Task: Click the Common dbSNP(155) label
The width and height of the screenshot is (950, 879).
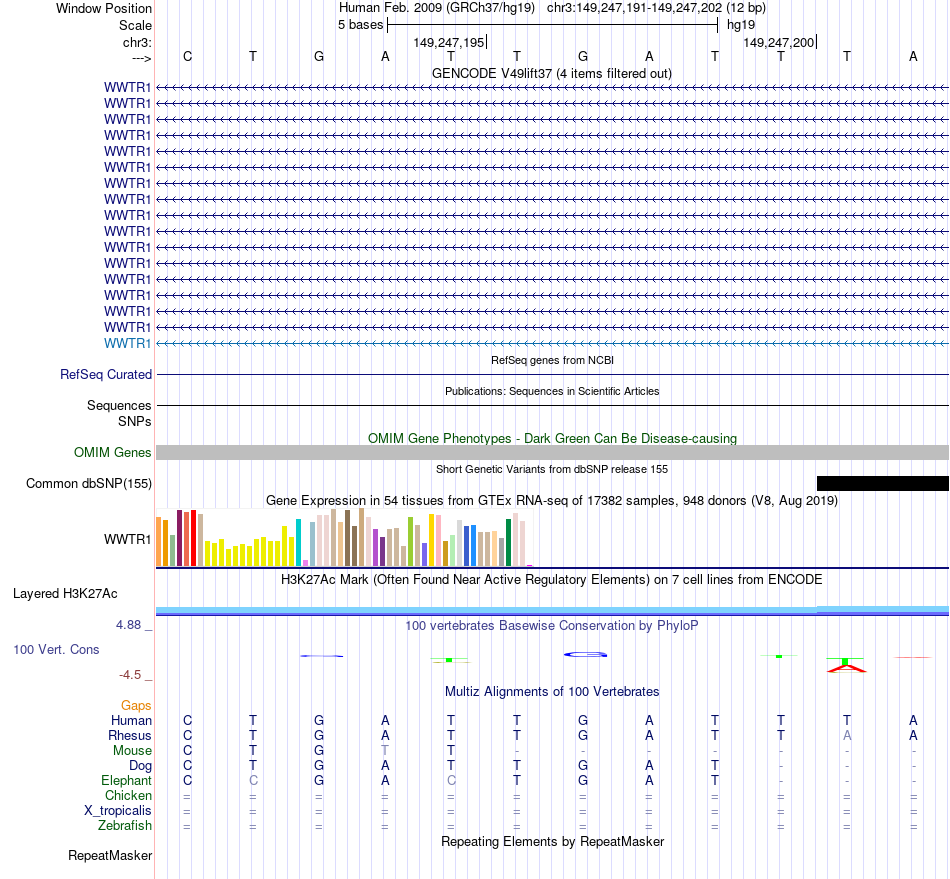Action: click(x=89, y=483)
